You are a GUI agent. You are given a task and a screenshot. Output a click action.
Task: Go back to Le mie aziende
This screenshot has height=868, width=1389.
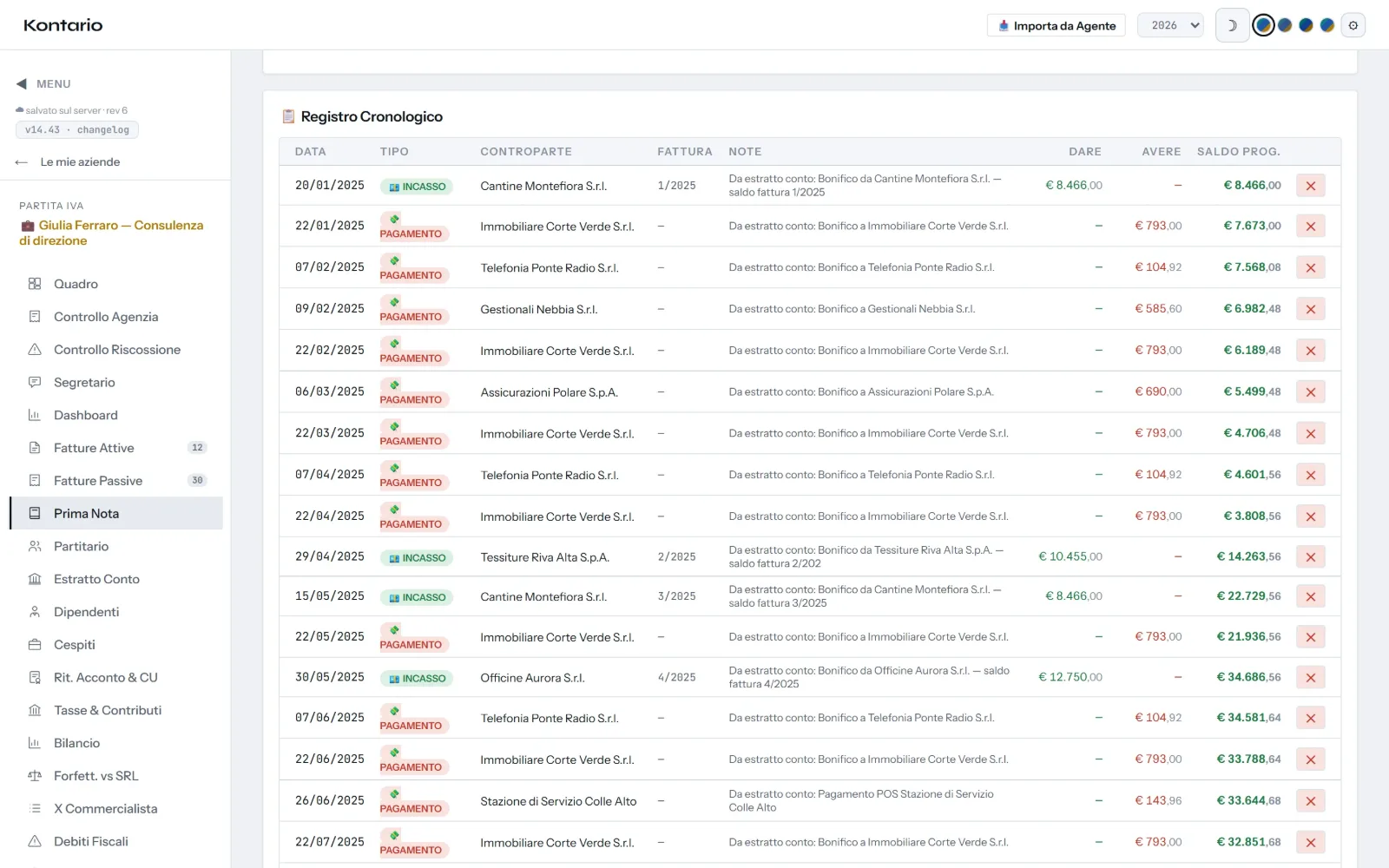68,162
